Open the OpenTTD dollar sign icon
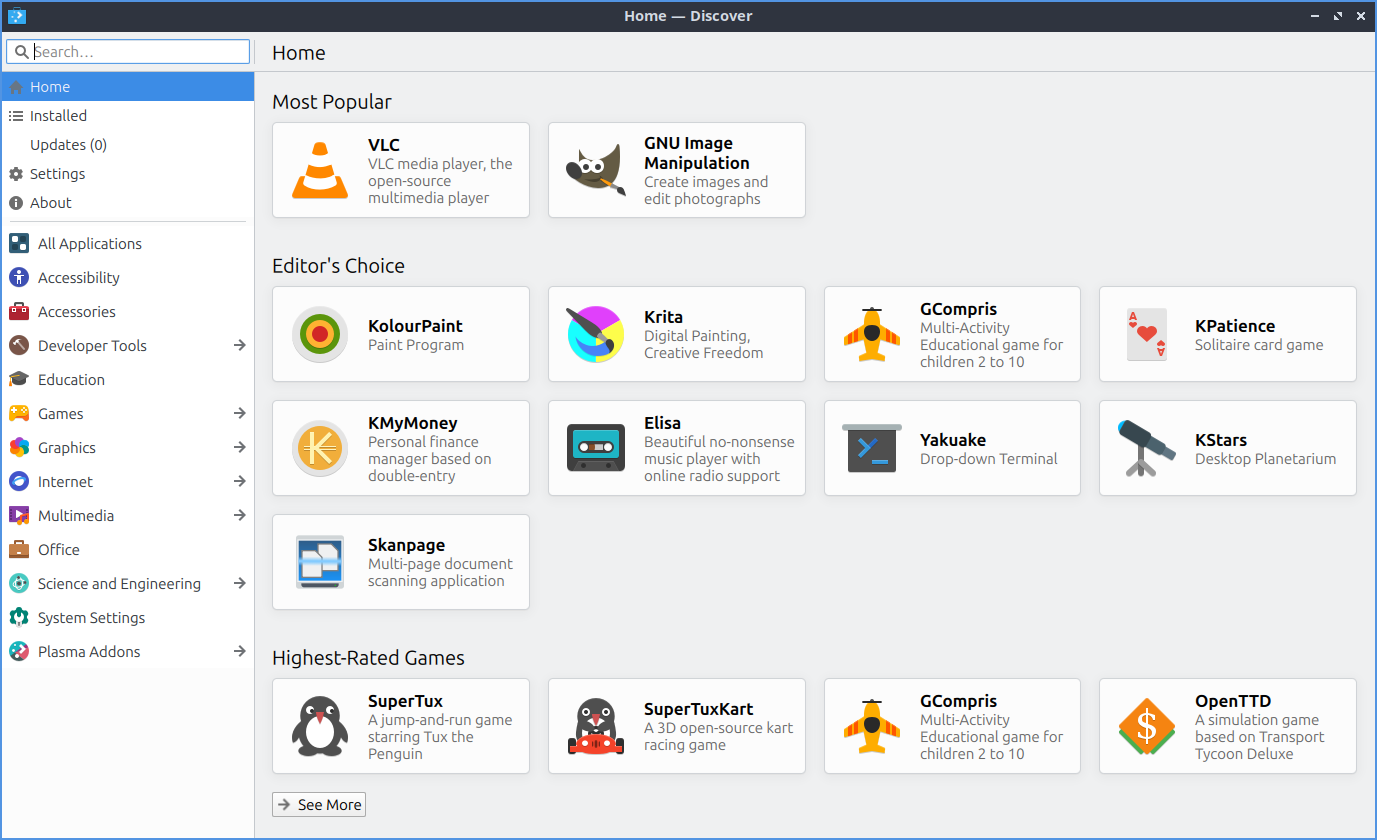The height and width of the screenshot is (840, 1377). pos(1147,727)
